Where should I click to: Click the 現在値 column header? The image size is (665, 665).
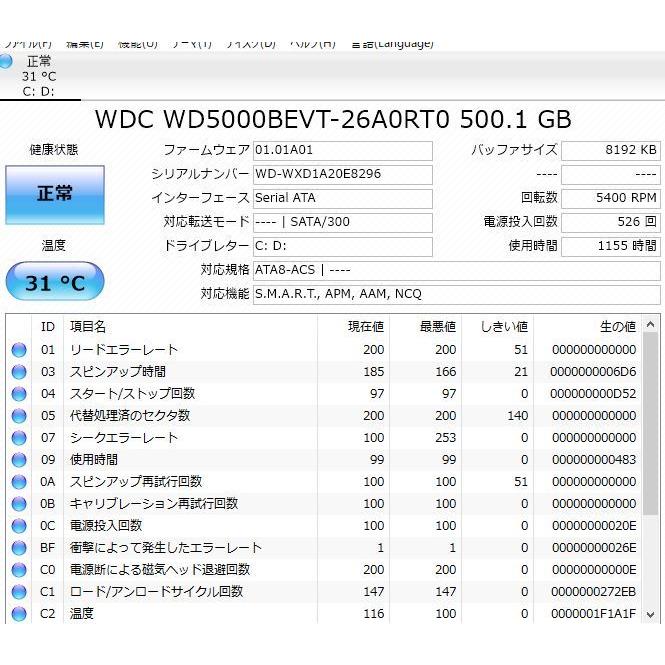[353, 327]
